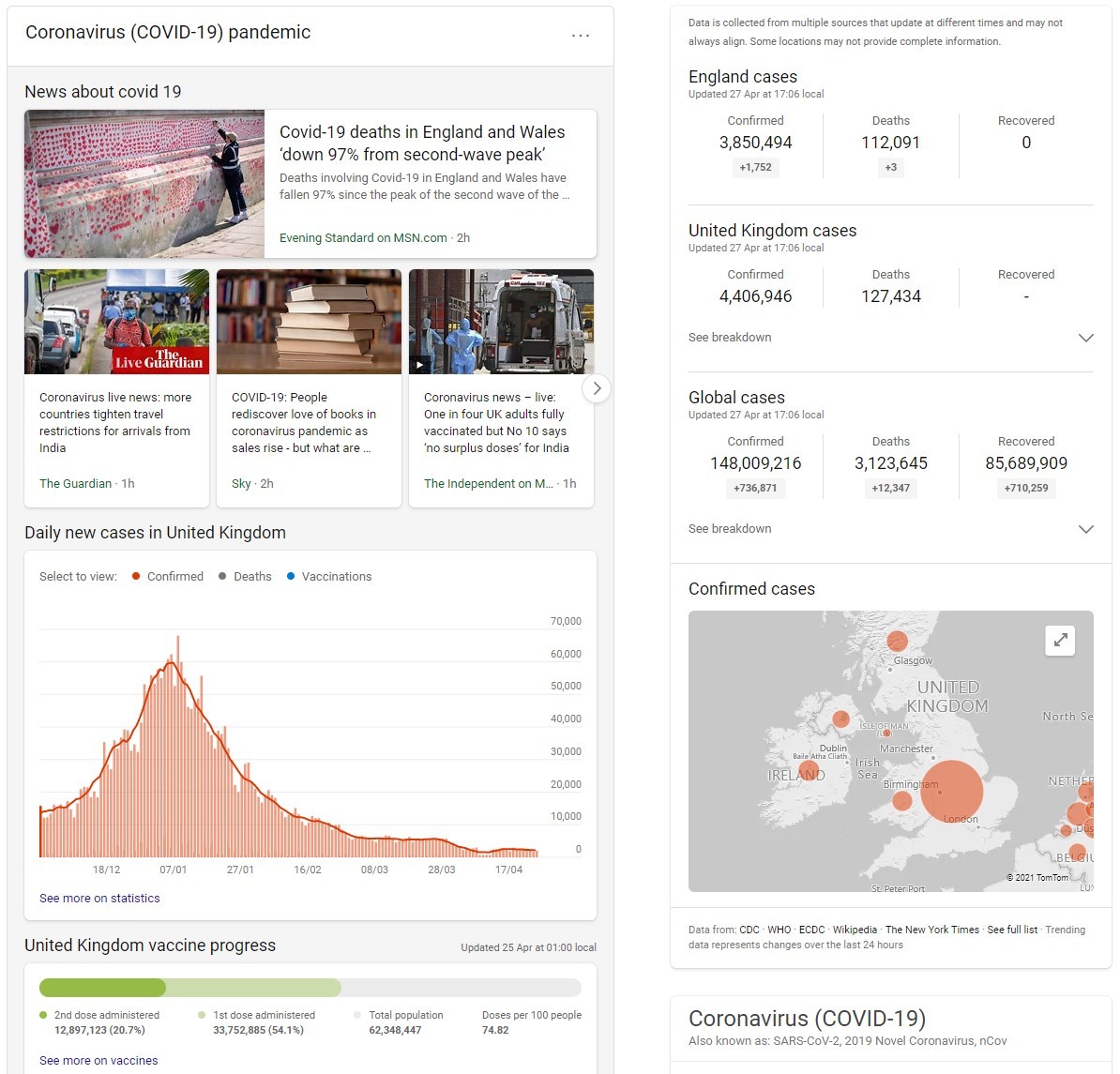Expand Global cases breakdown chevron
Screen dimensions: 1120x1074
[x=1085, y=529]
